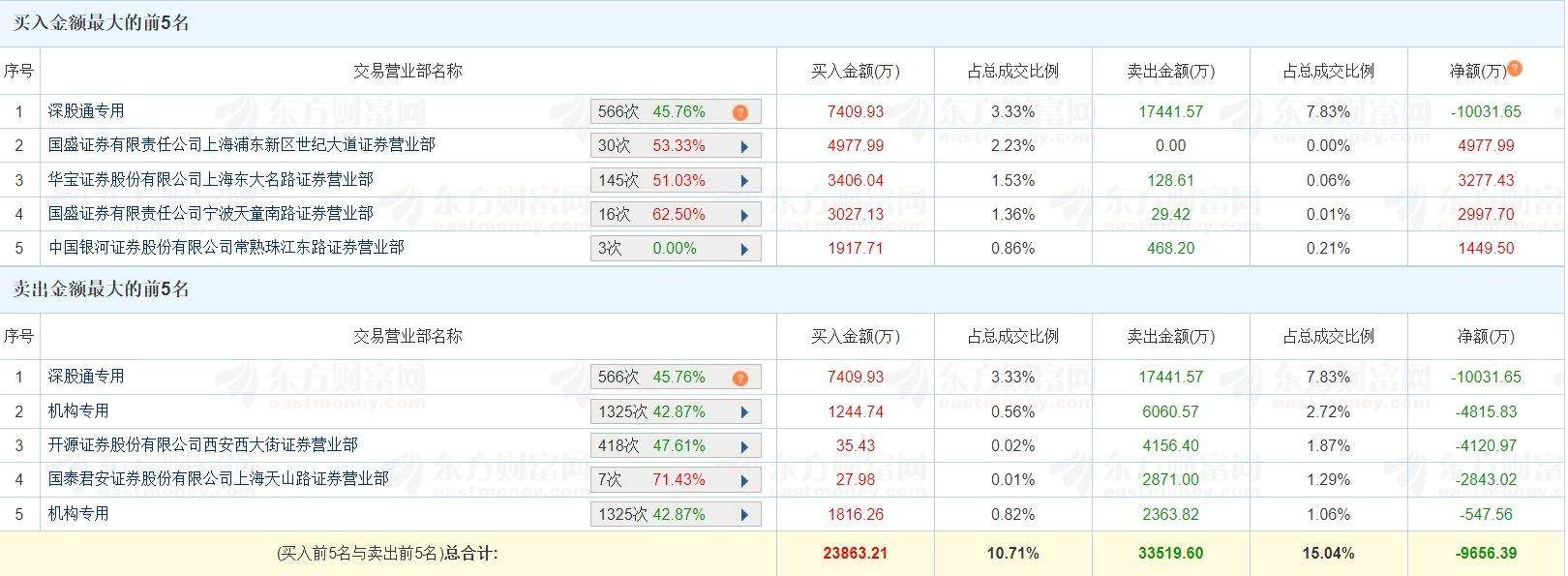This screenshot has width=1568, height=576.
Task: Click 买入金额(万) header in the buy table
Action: coord(855,71)
